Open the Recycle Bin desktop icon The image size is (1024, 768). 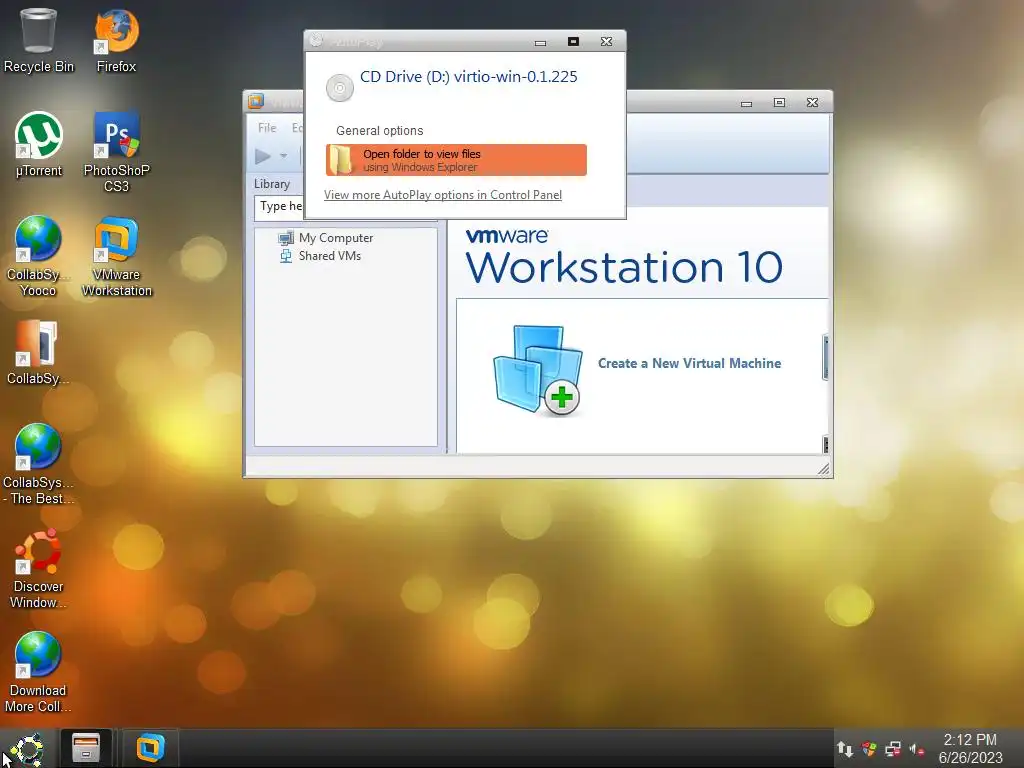click(39, 39)
